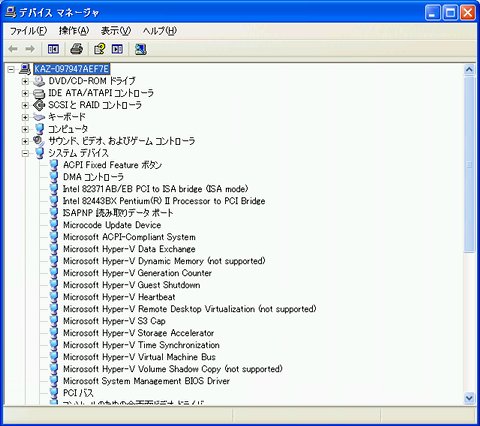The width and height of the screenshot is (480, 426).
Task: Click the scrollbar down arrow
Action: tap(469, 398)
